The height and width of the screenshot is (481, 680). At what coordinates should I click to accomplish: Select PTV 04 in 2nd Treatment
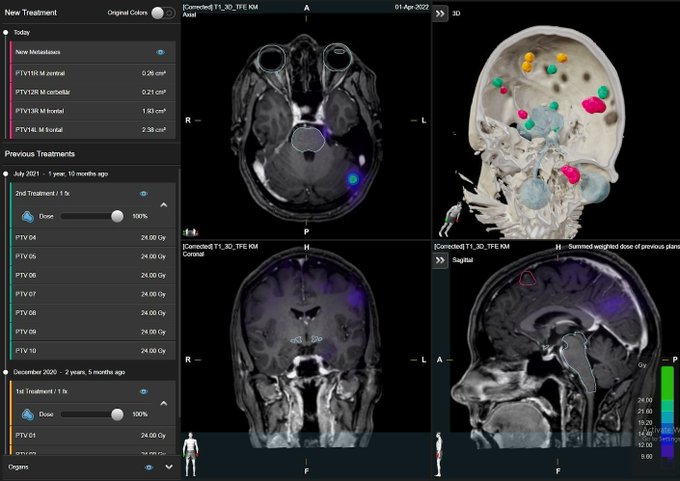(x=93, y=238)
